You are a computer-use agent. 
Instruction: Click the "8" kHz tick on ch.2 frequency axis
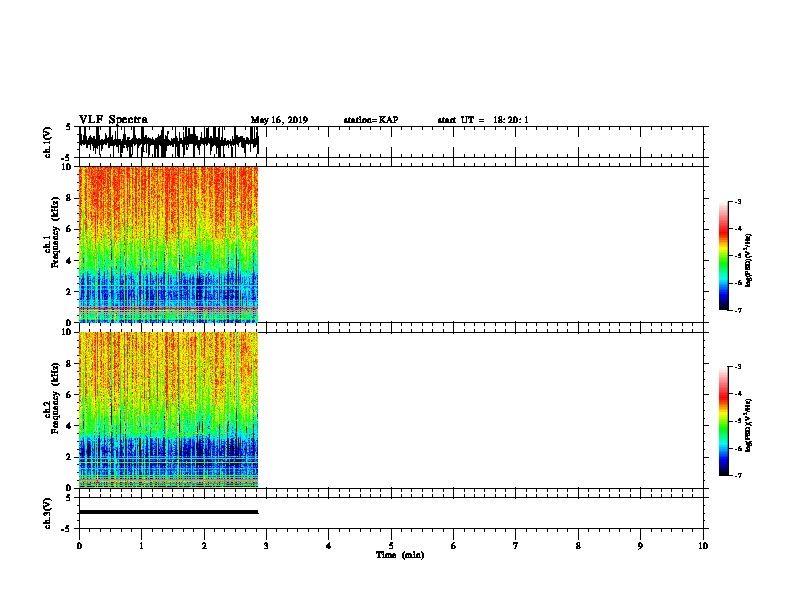(69, 364)
